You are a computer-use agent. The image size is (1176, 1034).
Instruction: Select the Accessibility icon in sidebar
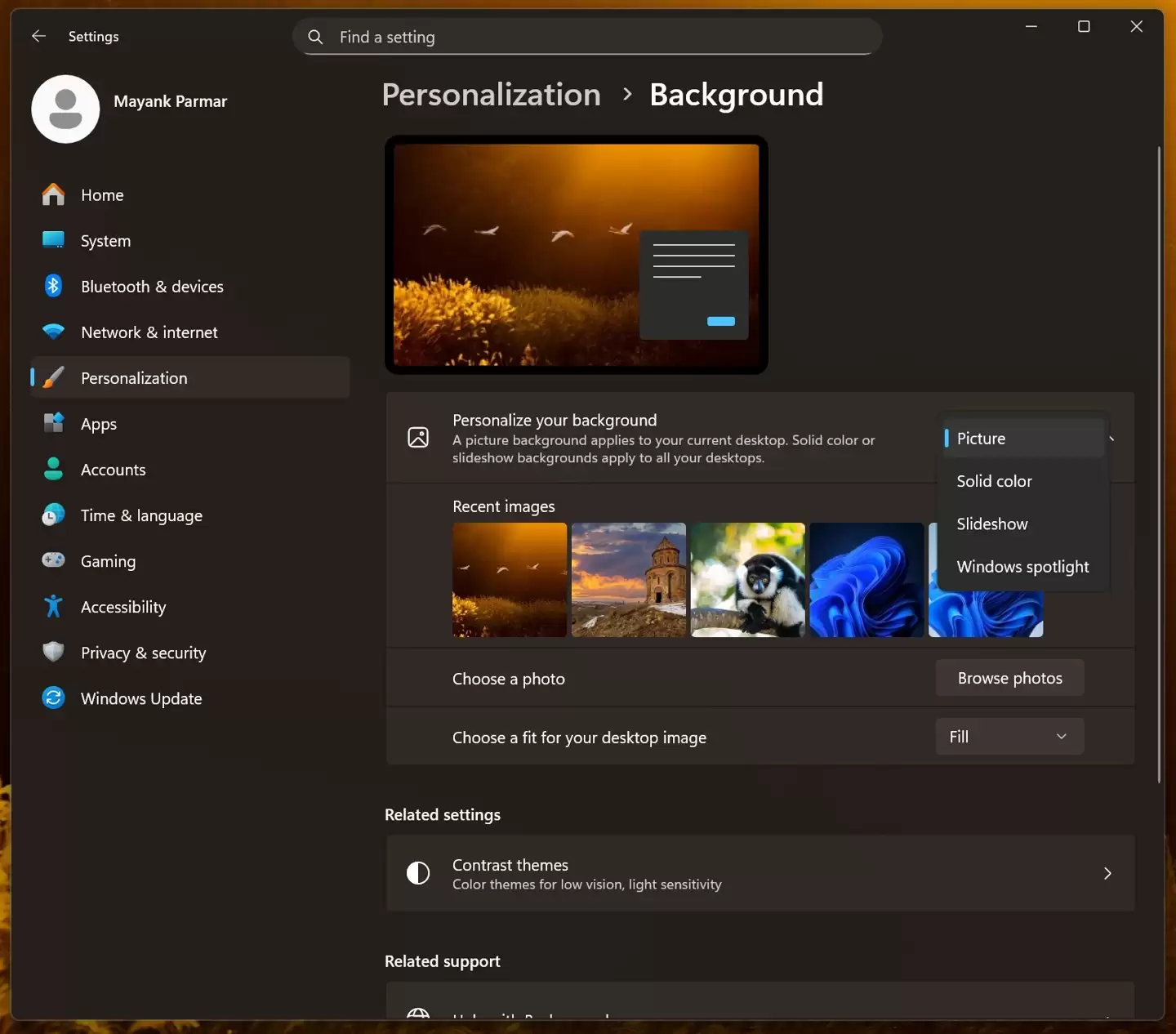[x=52, y=606]
